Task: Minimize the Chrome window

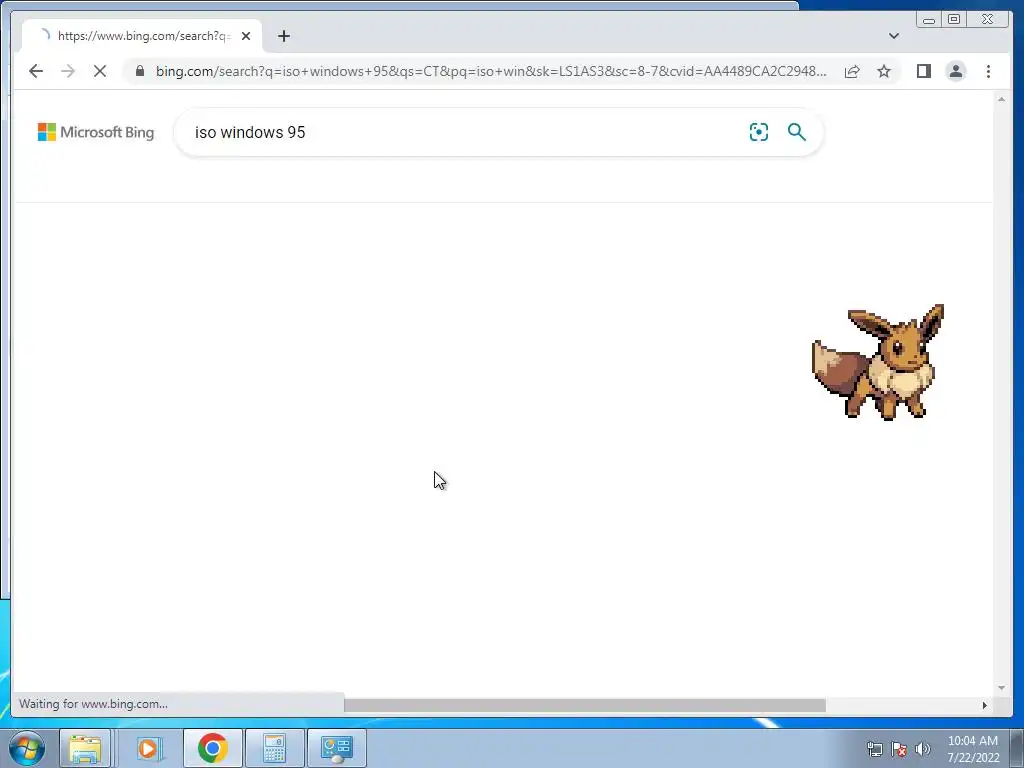Action: click(x=929, y=19)
